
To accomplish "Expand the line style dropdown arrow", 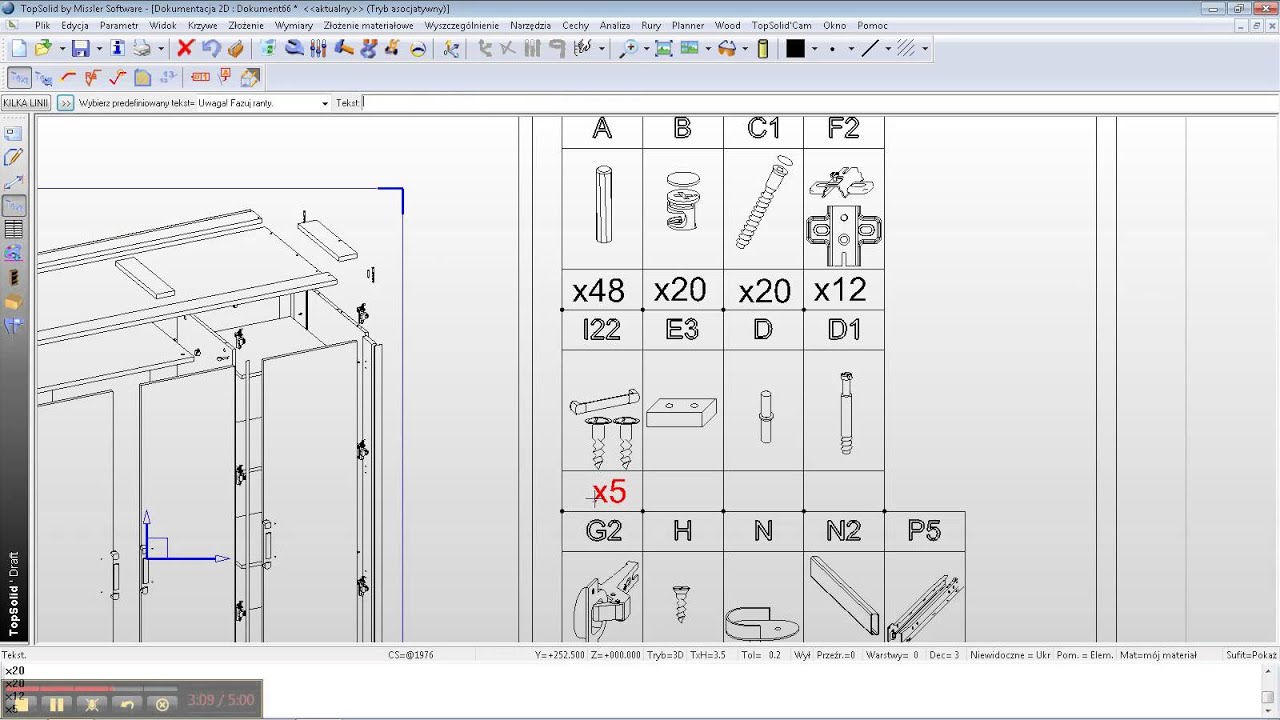I will pyautogui.click(x=888, y=48).
